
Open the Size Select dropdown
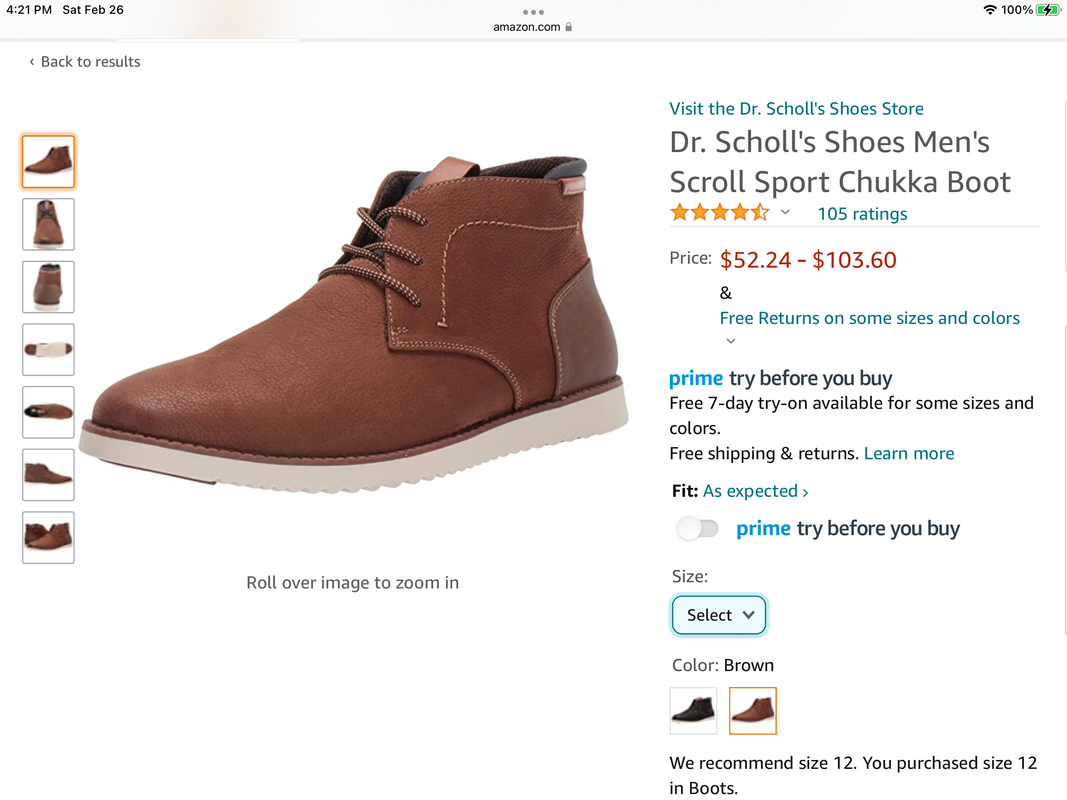pos(719,615)
